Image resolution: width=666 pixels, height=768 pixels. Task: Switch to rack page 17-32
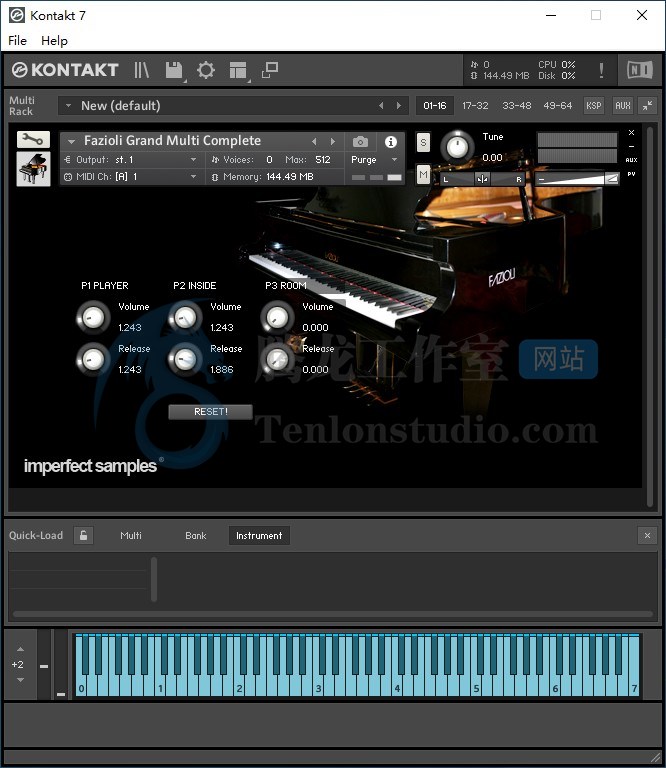tap(475, 105)
